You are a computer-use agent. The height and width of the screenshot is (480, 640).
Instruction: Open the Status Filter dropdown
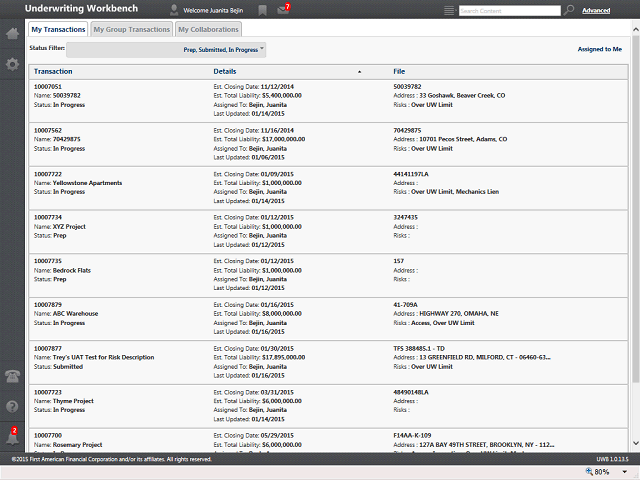[166, 50]
